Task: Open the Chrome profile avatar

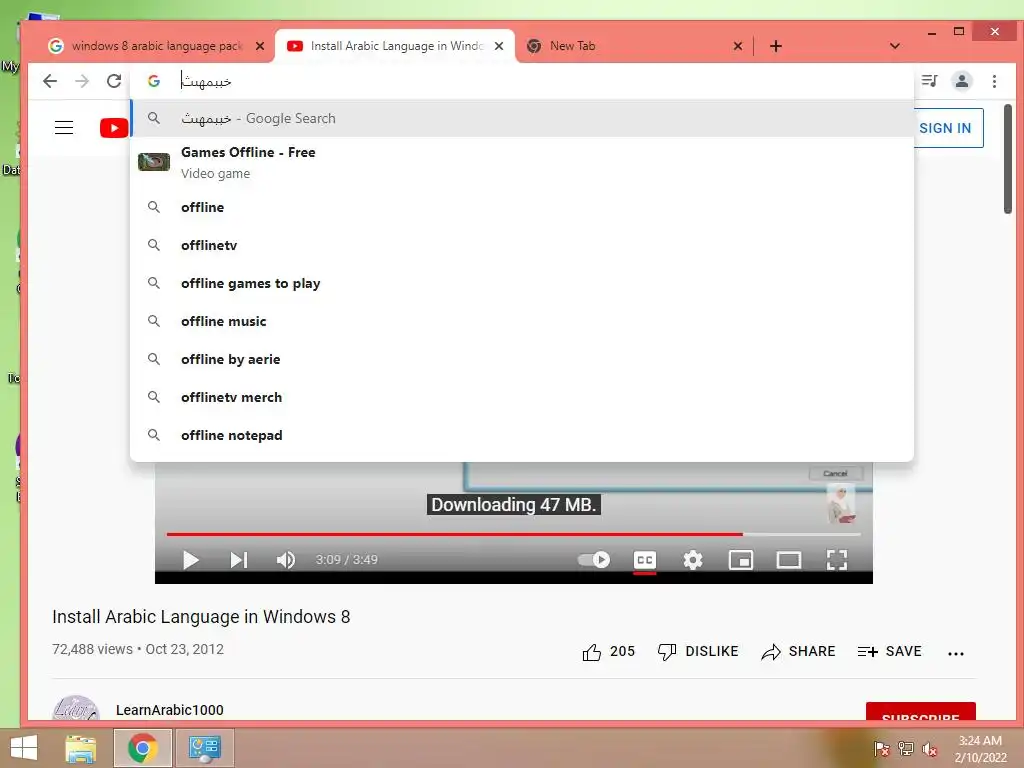Action: click(x=962, y=81)
